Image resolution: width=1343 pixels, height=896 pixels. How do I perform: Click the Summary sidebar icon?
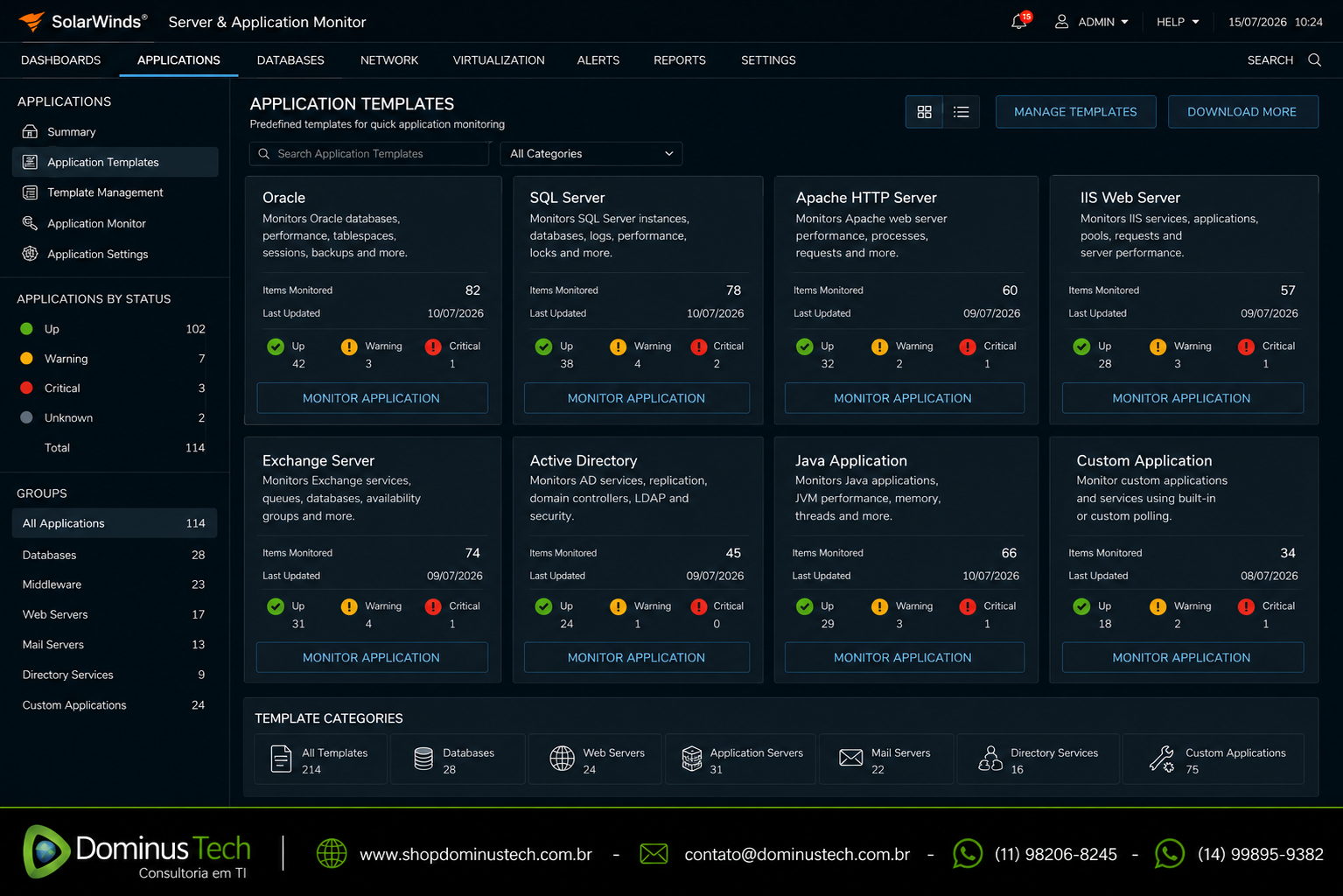(30, 131)
